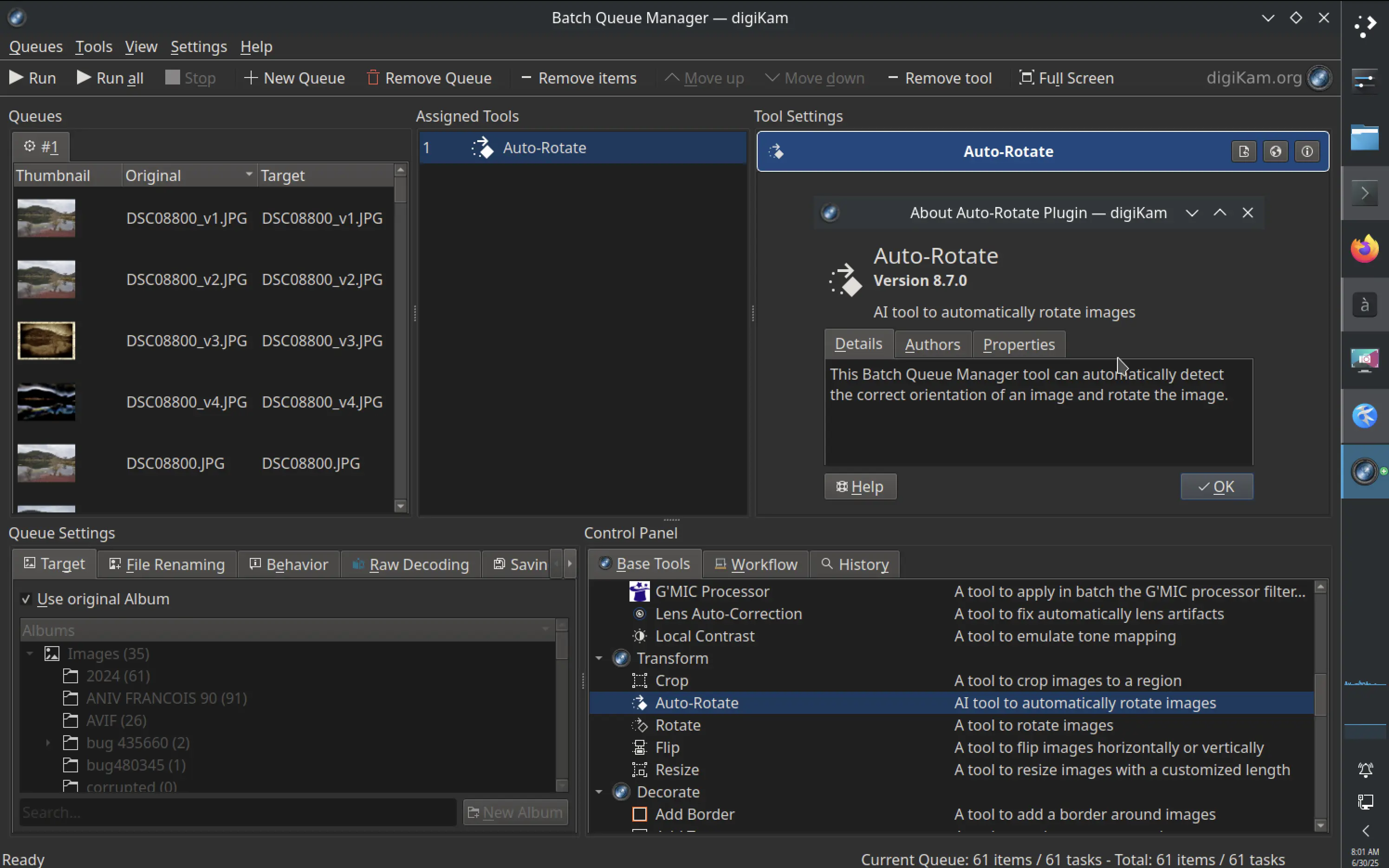
Task: Click the info icon in Auto-Rotate settings header
Action: tap(1307, 151)
